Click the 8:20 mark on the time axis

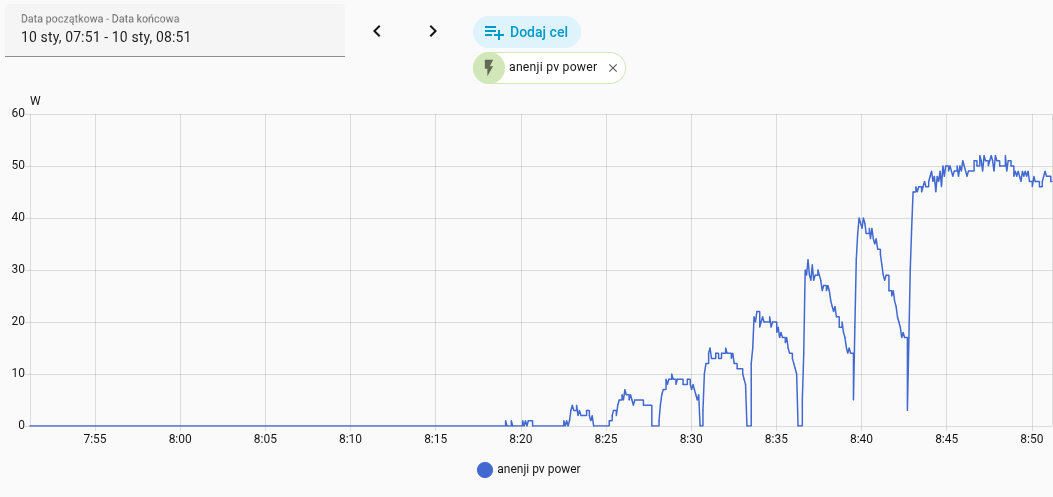(x=520, y=439)
